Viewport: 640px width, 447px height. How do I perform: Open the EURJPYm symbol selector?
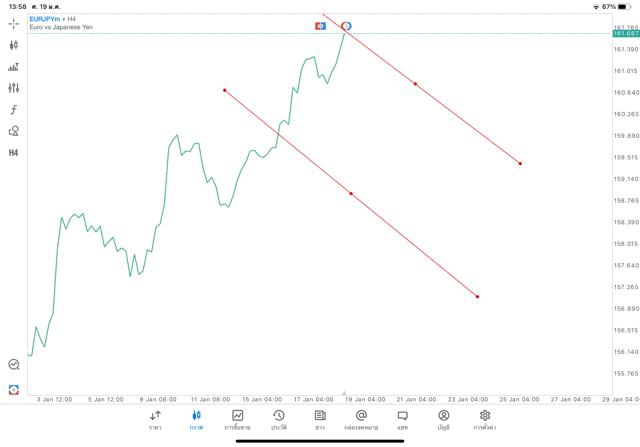(46, 19)
